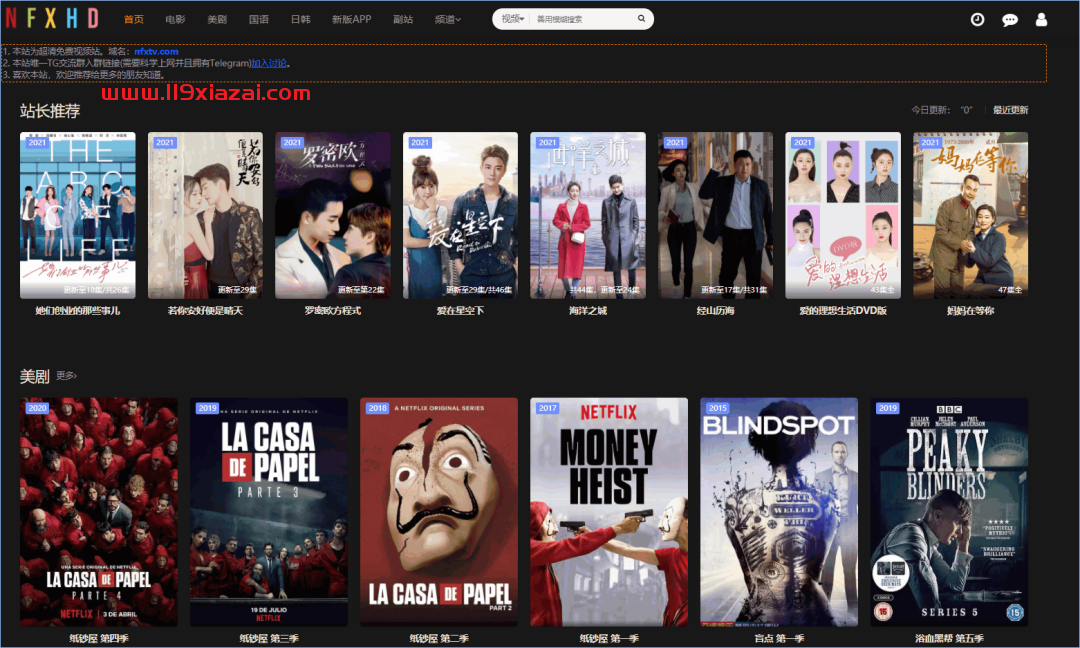Expand the 频道 channel dropdown
This screenshot has height=648, width=1080.
point(448,19)
